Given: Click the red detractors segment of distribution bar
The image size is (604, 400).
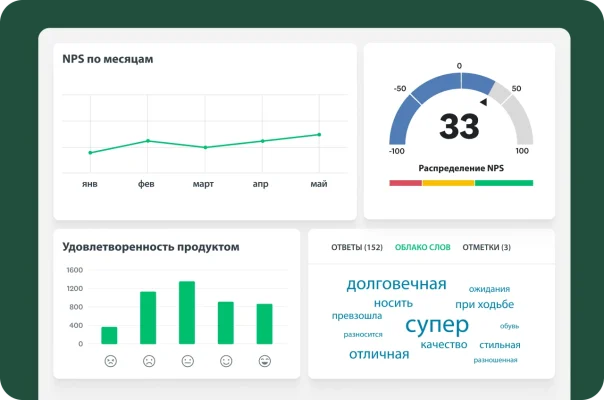Looking at the screenshot, I should pyautogui.click(x=406, y=183).
